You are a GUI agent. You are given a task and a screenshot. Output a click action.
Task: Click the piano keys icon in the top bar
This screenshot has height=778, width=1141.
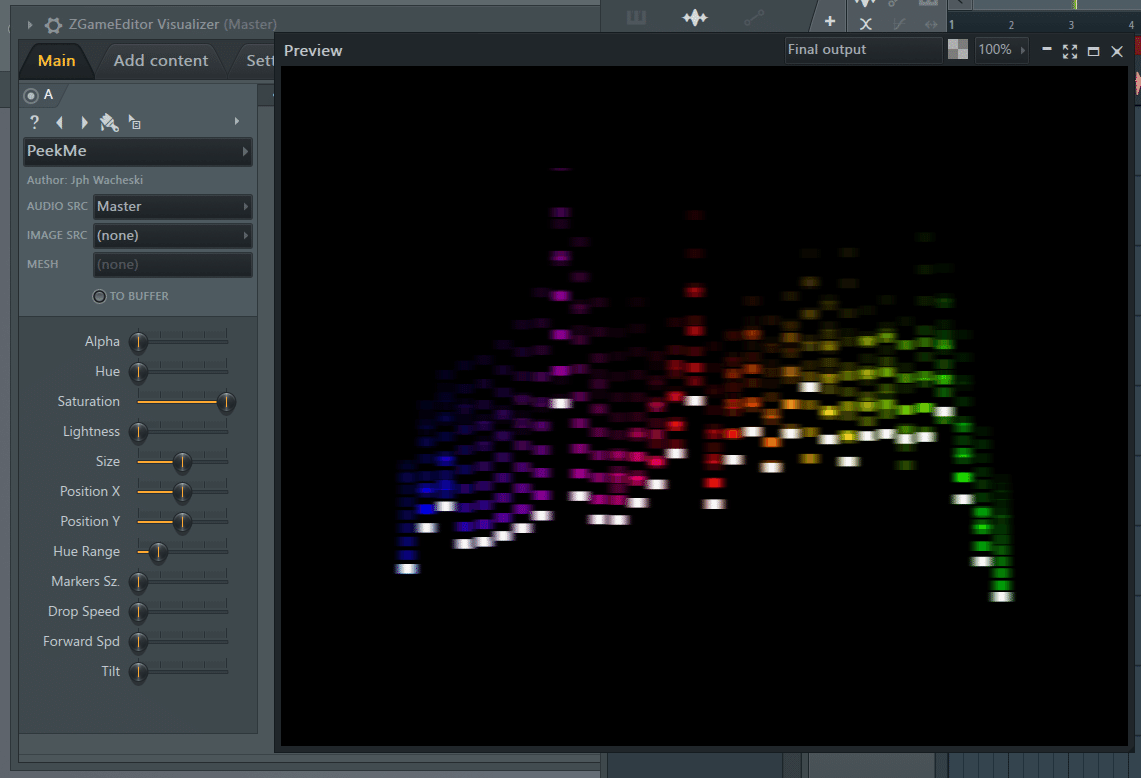click(636, 17)
